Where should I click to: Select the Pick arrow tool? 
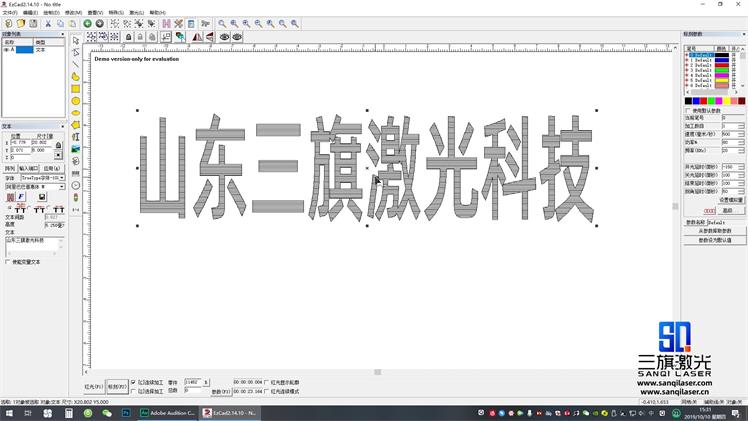tap(75, 41)
